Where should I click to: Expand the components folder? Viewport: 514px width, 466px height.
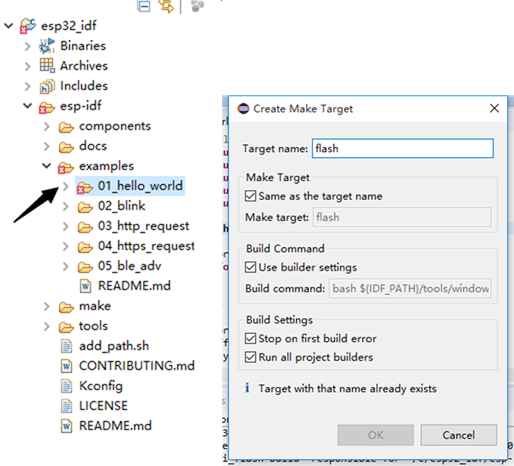pos(47,126)
